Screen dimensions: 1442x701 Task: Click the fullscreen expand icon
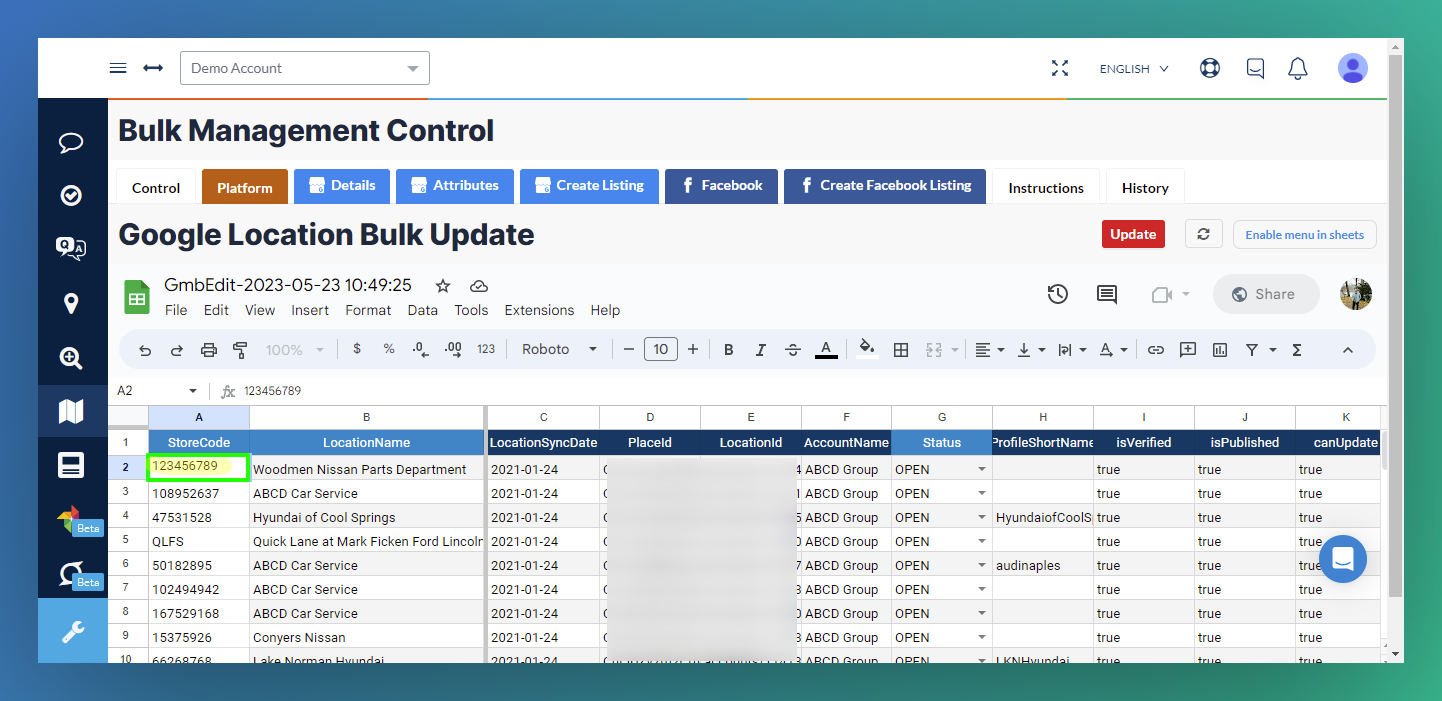pyautogui.click(x=1060, y=68)
